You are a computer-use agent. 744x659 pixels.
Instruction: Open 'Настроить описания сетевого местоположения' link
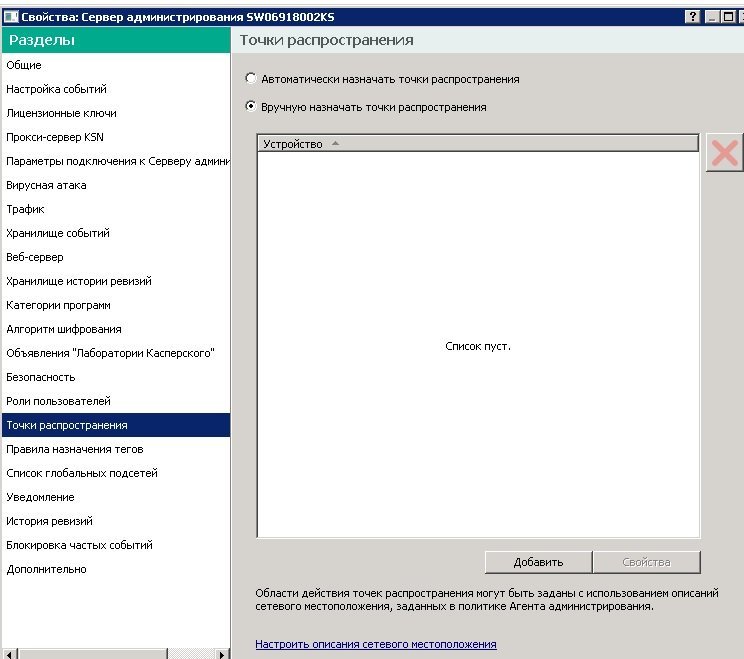376,644
